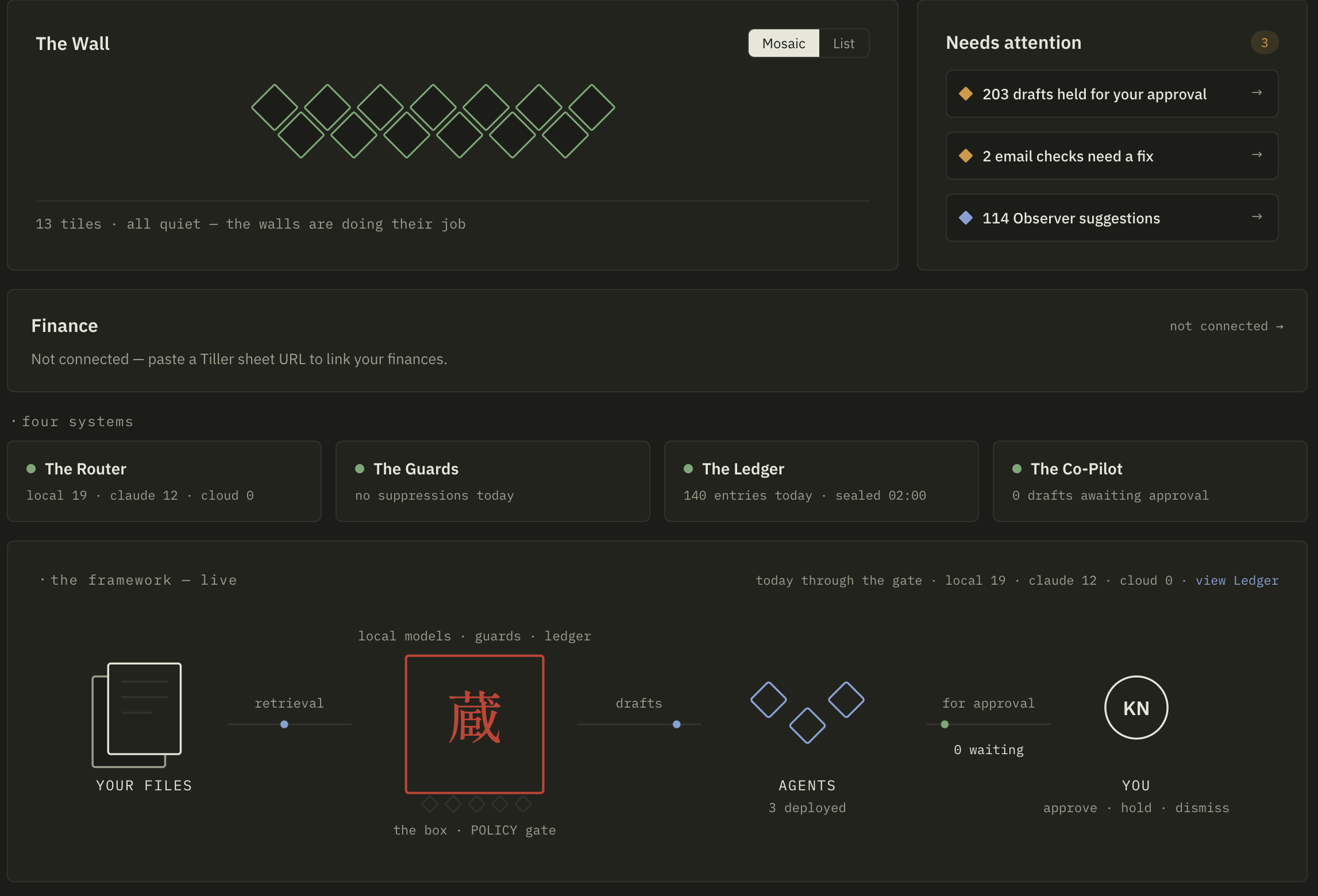Click arrow on Observer suggestions row
The width and height of the screenshot is (1318, 896).
tap(1257, 217)
